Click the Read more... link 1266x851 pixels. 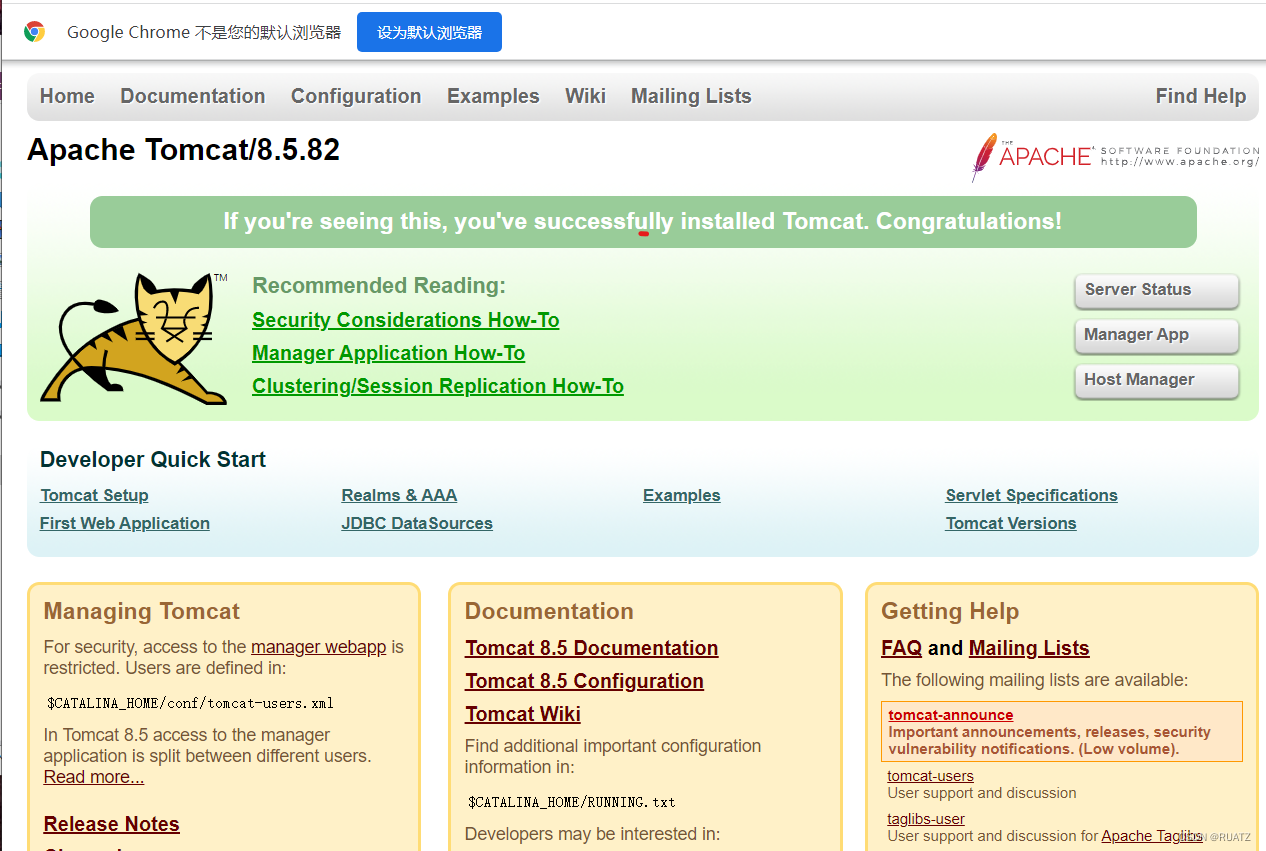pos(94,777)
